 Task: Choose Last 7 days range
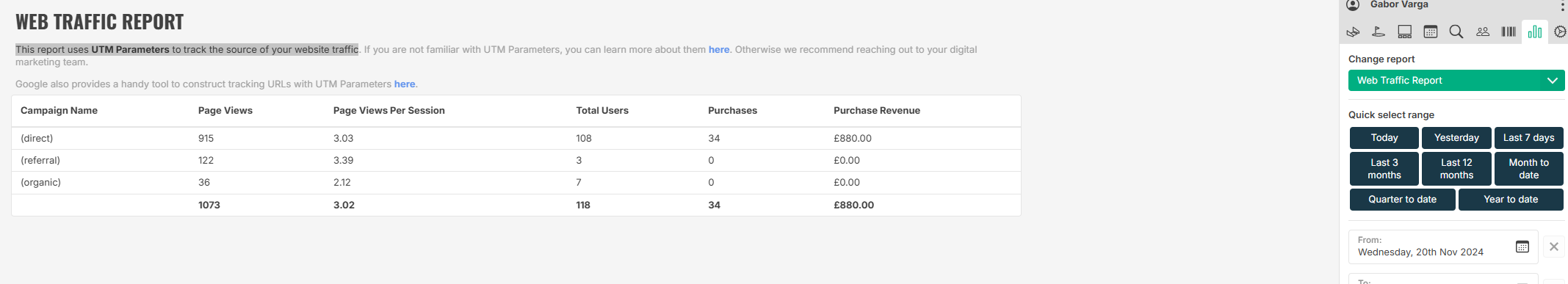[1529, 138]
